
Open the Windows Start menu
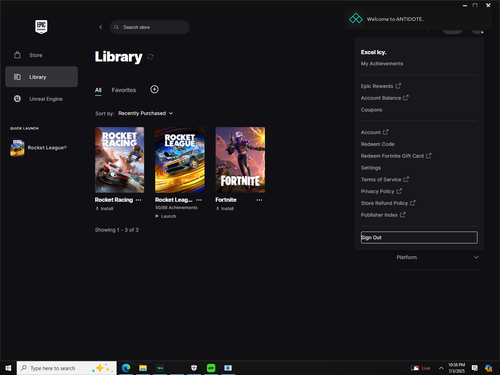pos(8,368)
